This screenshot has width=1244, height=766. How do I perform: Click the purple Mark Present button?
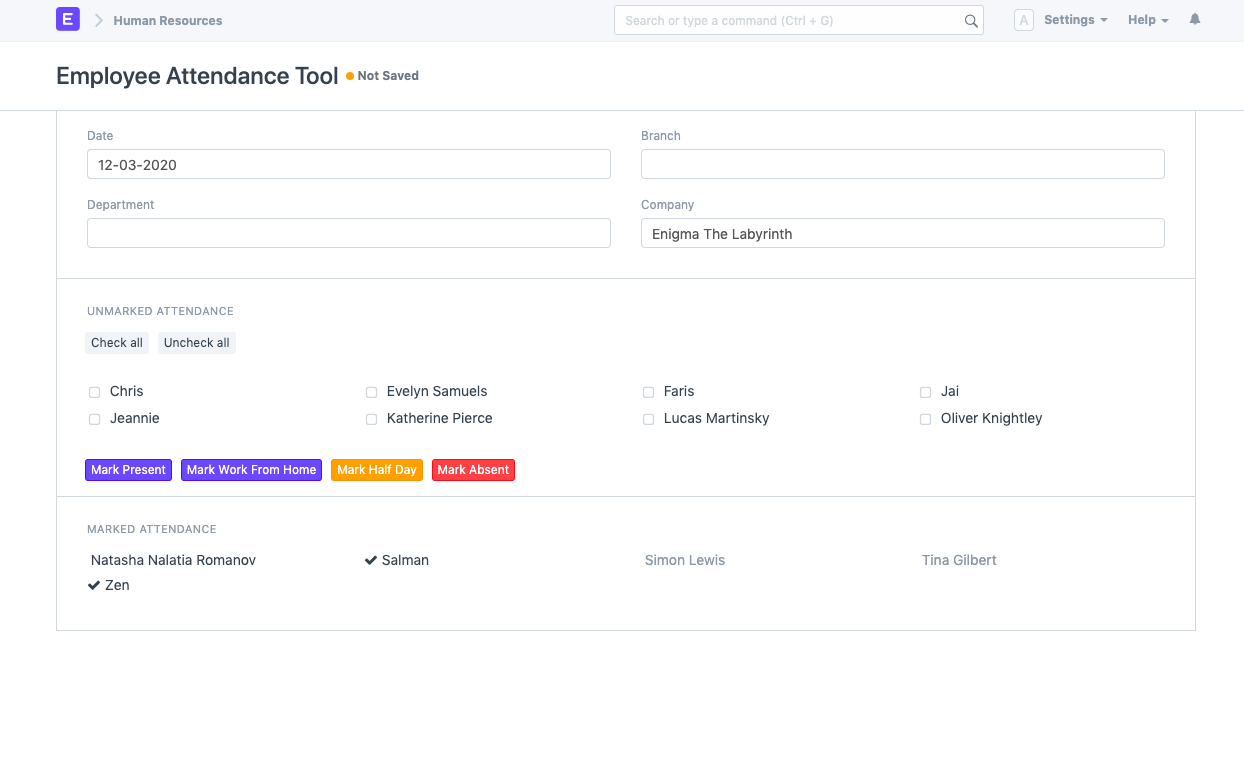(128, 470)
